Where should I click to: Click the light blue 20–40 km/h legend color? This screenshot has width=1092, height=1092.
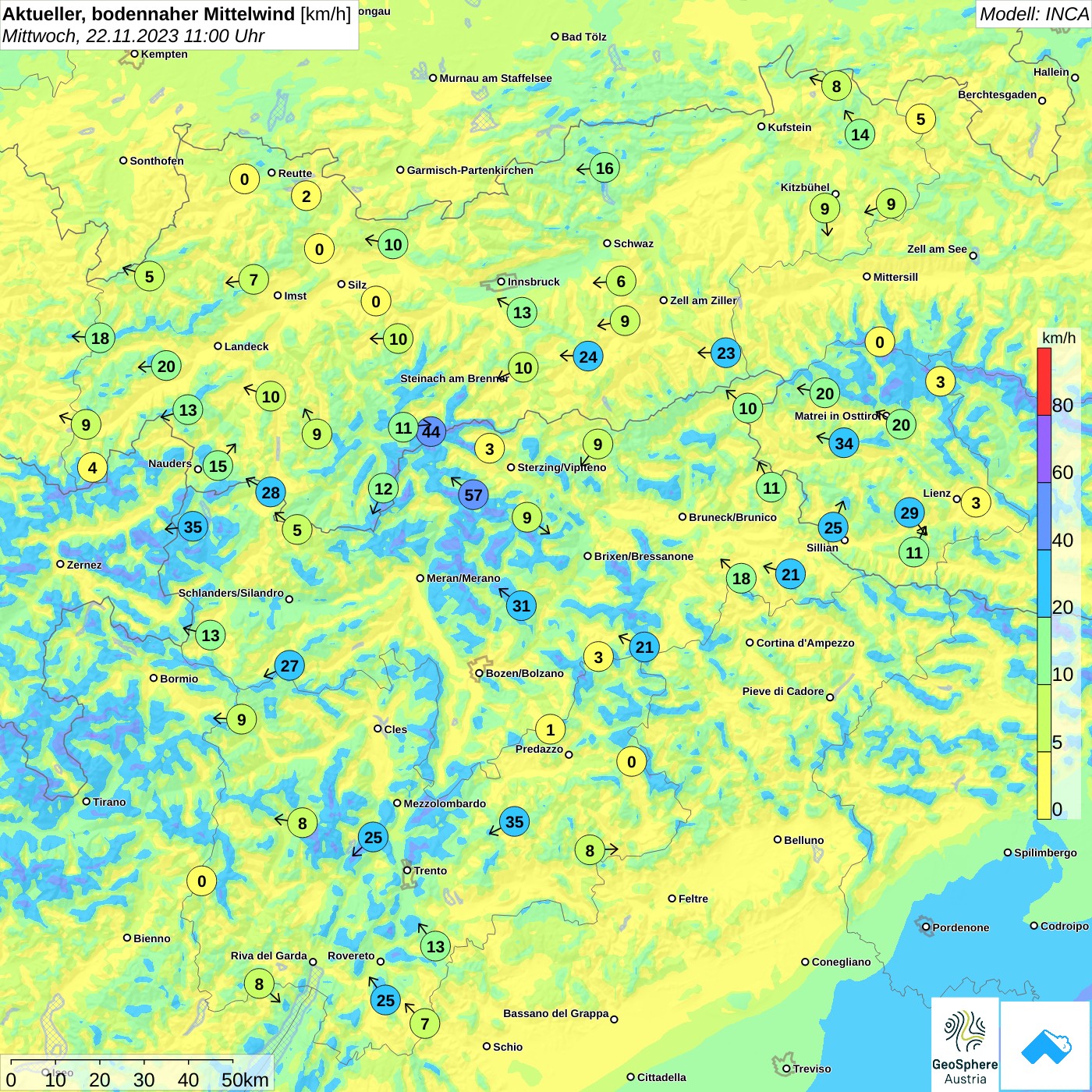coord(1044,583)
